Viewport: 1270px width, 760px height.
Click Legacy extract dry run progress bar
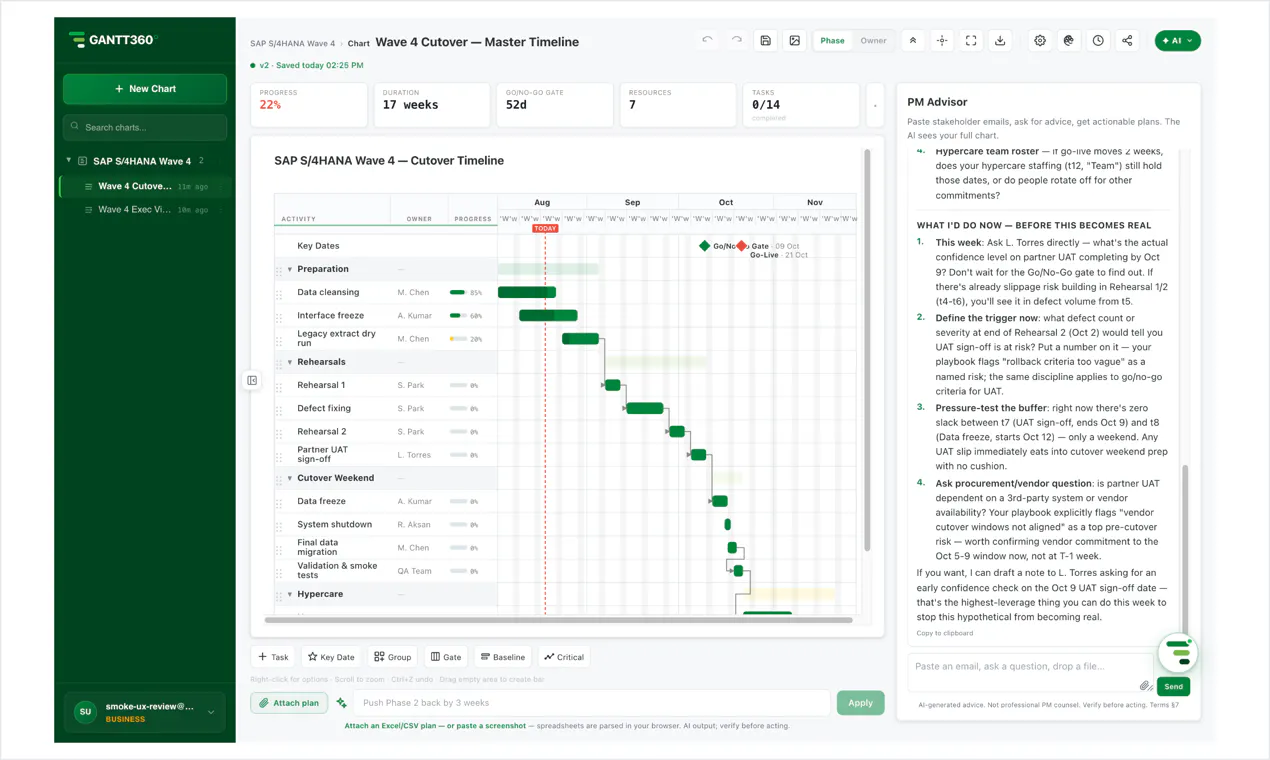pyautogui.click(x=458, y=339)
